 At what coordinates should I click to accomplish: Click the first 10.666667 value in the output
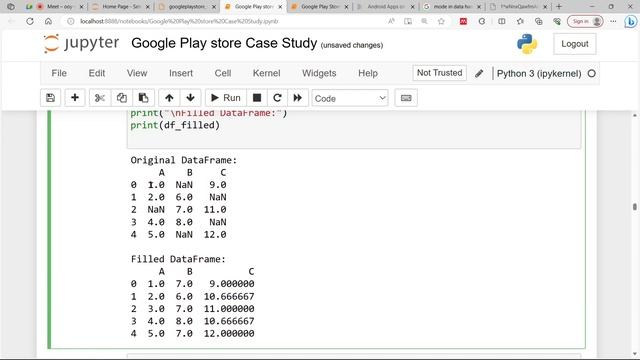229,296
